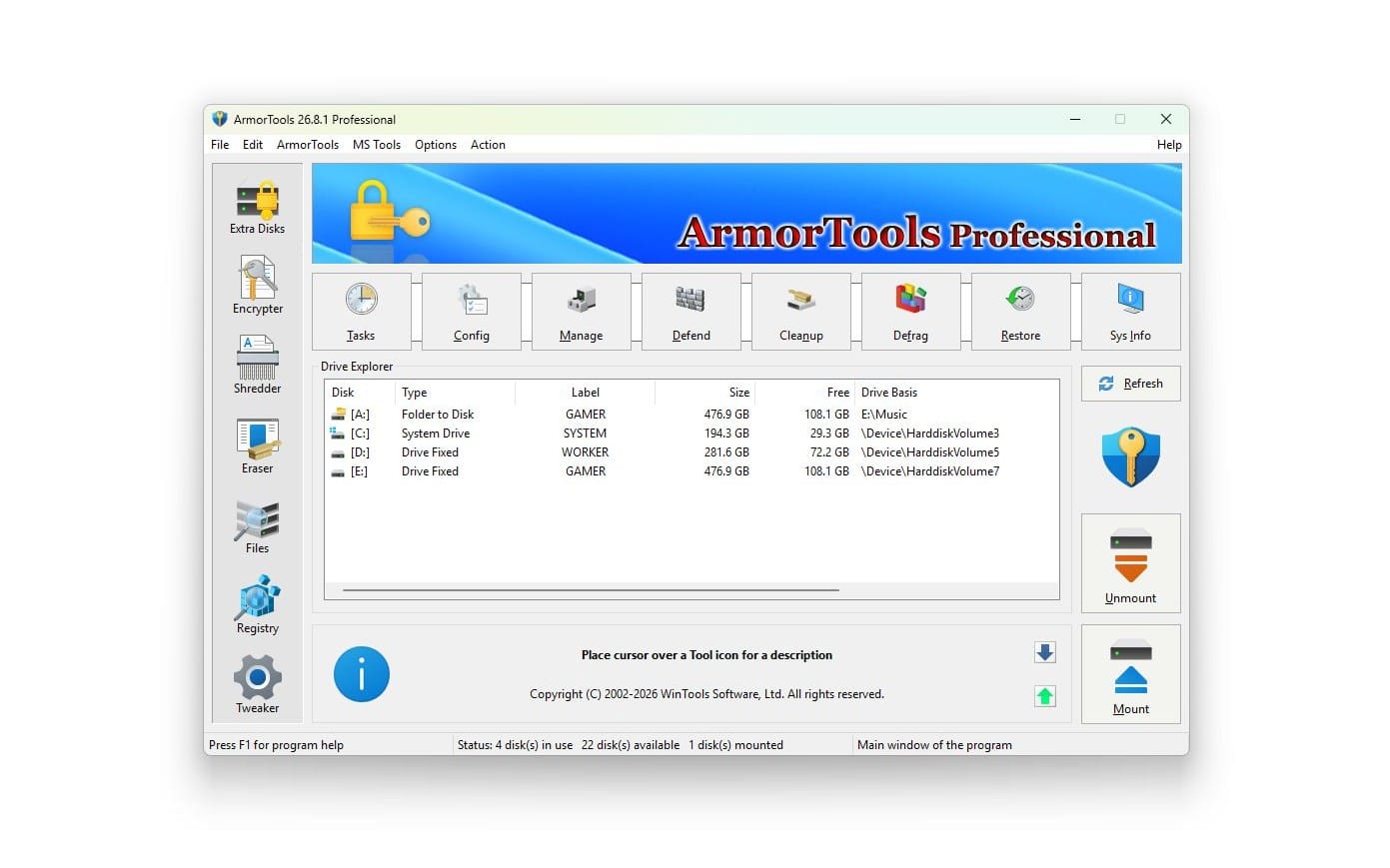This screenshot has height=868, width=1390.
Task: Select the Eraser tool in sidebar
Action: (257, 445)
